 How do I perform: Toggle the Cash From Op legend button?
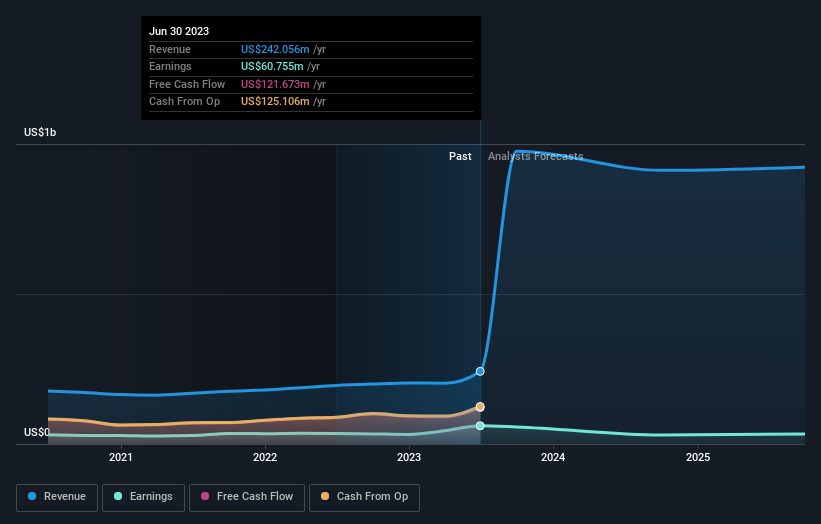(364, 497)
